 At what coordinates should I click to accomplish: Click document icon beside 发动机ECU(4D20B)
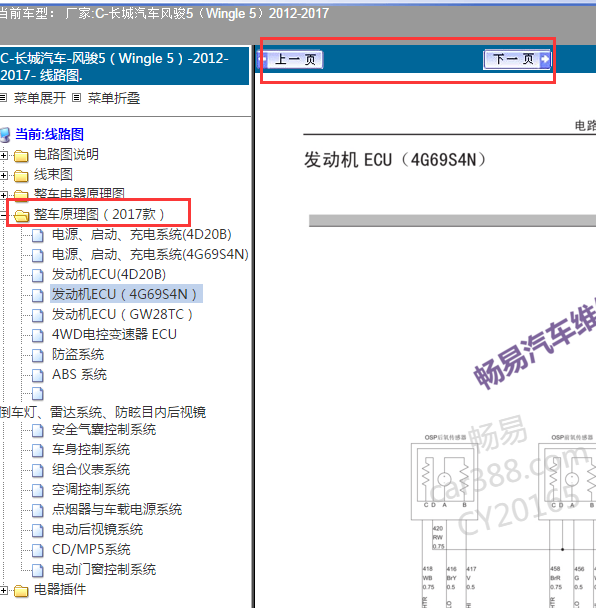(x=38, y=275)
